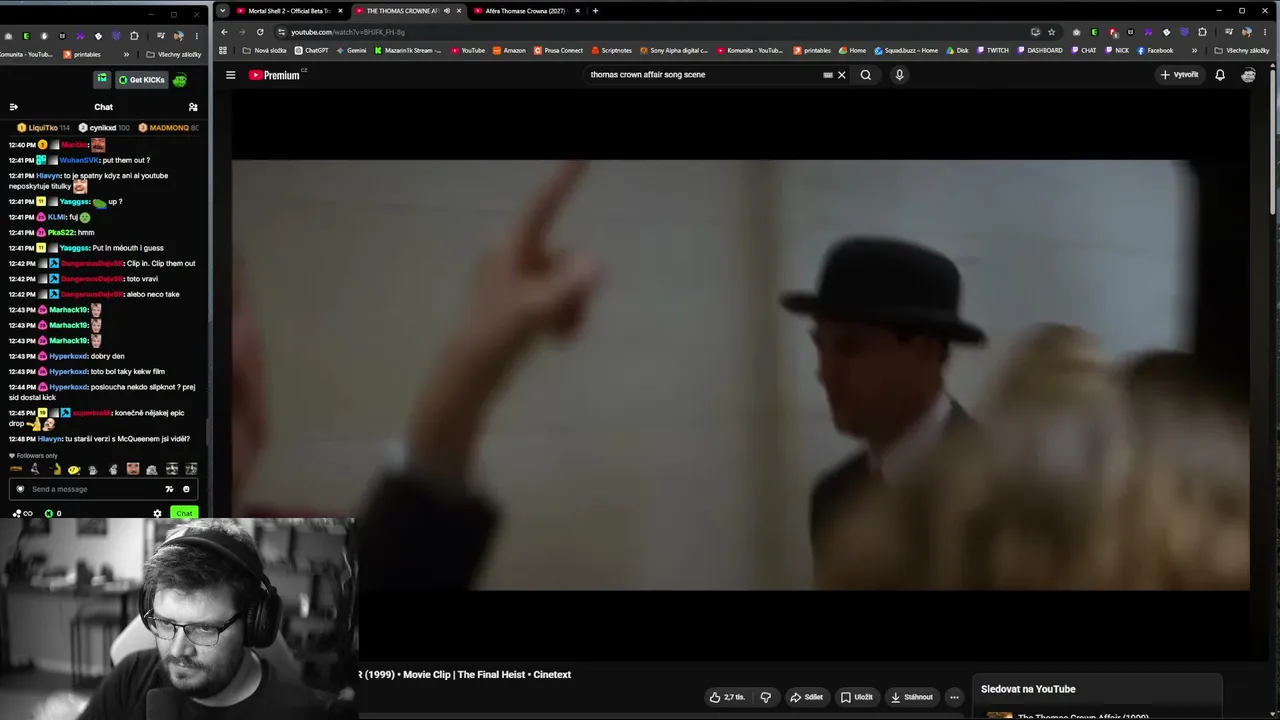Screen dimensions: 1280x720
Task: Open the TWITCH bookmark
Action: tap(993, 50)
